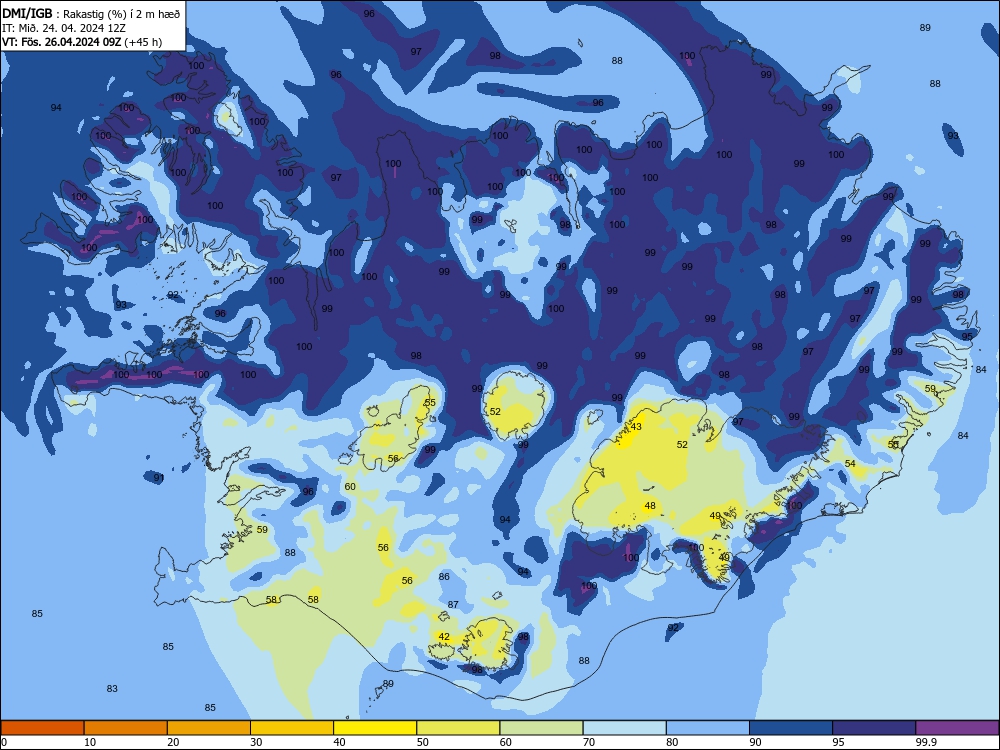This screenshot has height=750, width=1000.
Task: Select the bright yellow 40–50 legend swatch
Action: pyautogui.click(x=375, y=728)
